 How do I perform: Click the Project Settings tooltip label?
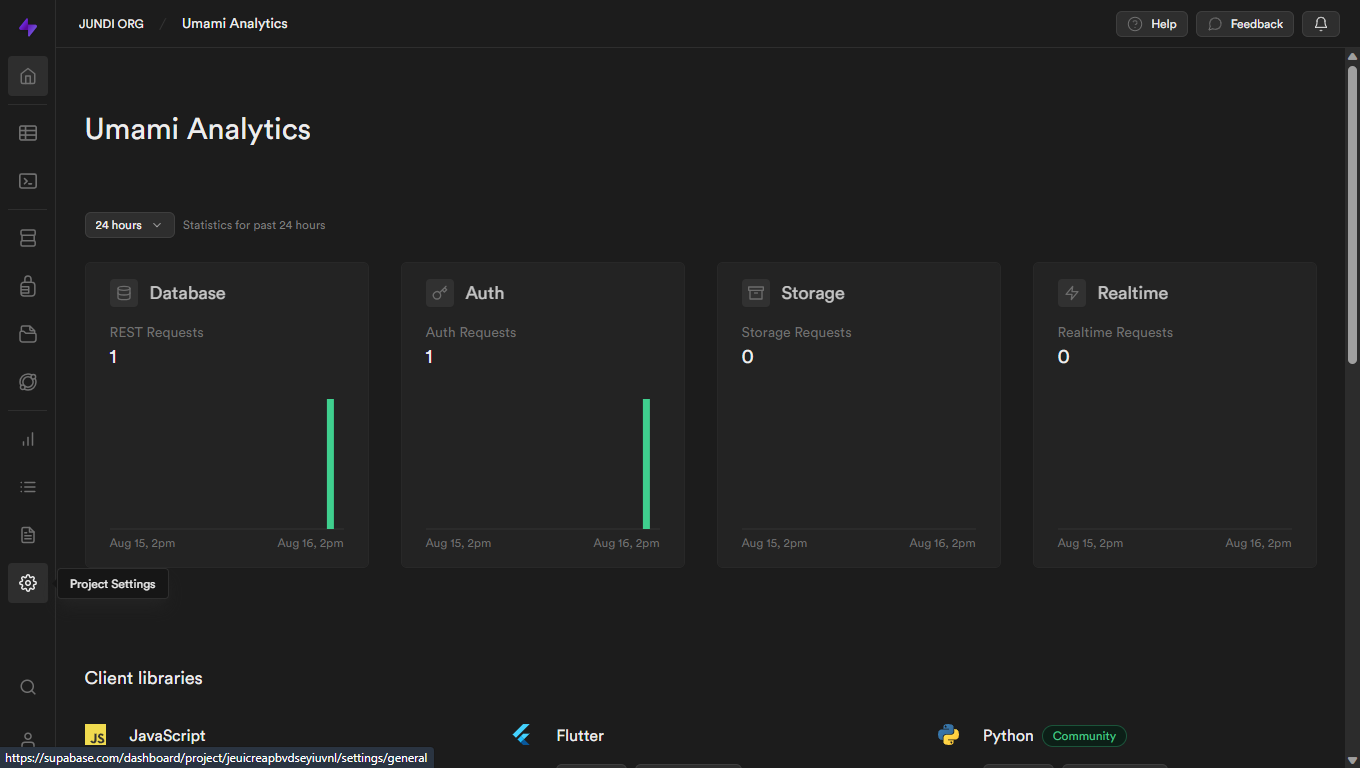click(x=113, y=584)
